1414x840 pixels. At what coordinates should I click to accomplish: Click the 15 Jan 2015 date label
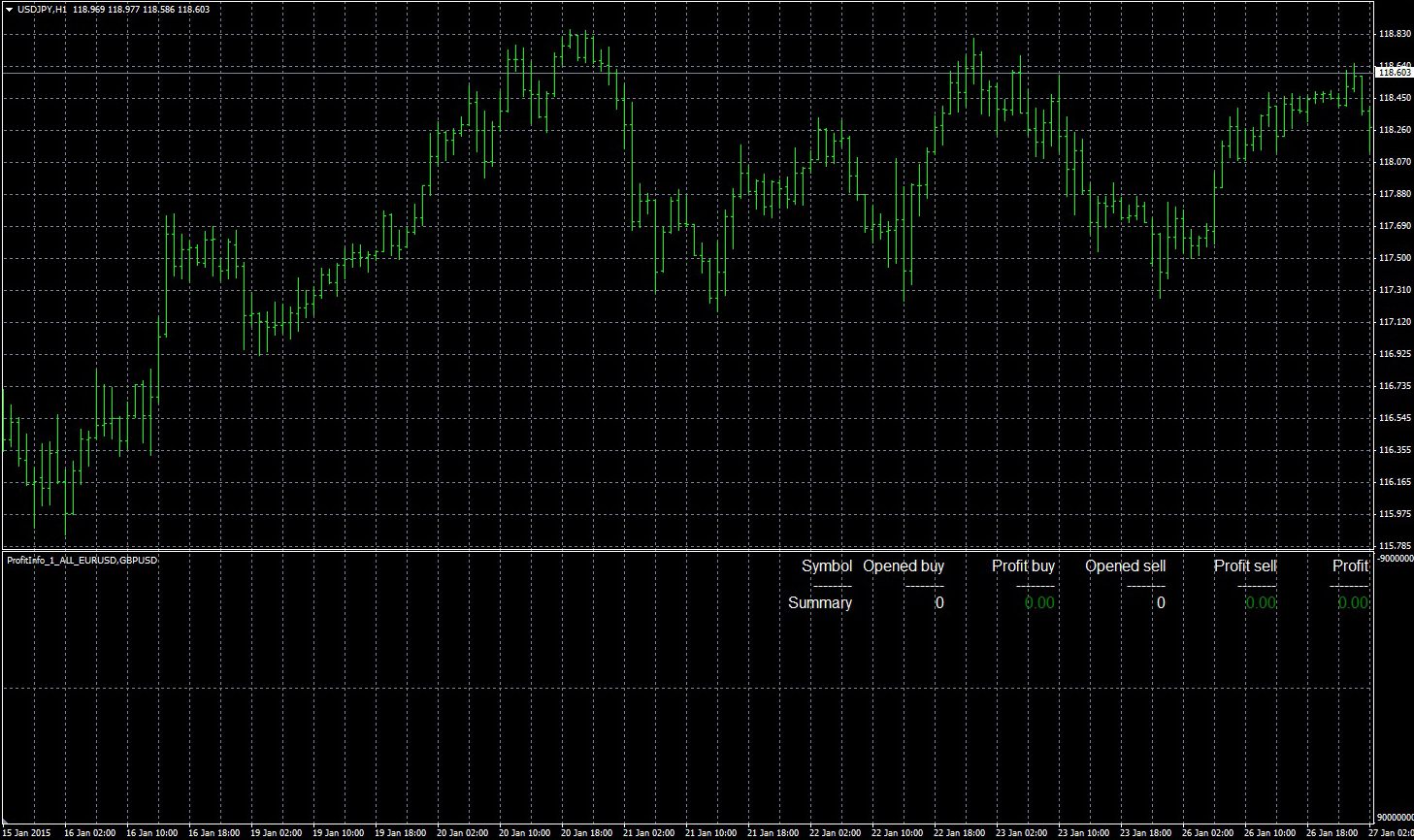tap(27, 832)
